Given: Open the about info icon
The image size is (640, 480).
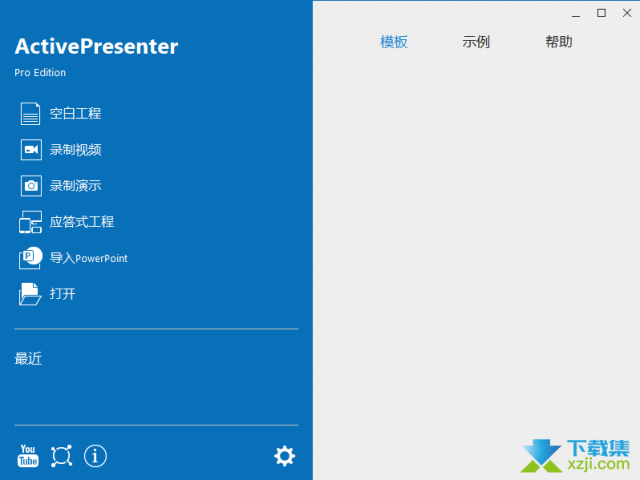Looking at the screenshot, I should (x=95, y=456).
